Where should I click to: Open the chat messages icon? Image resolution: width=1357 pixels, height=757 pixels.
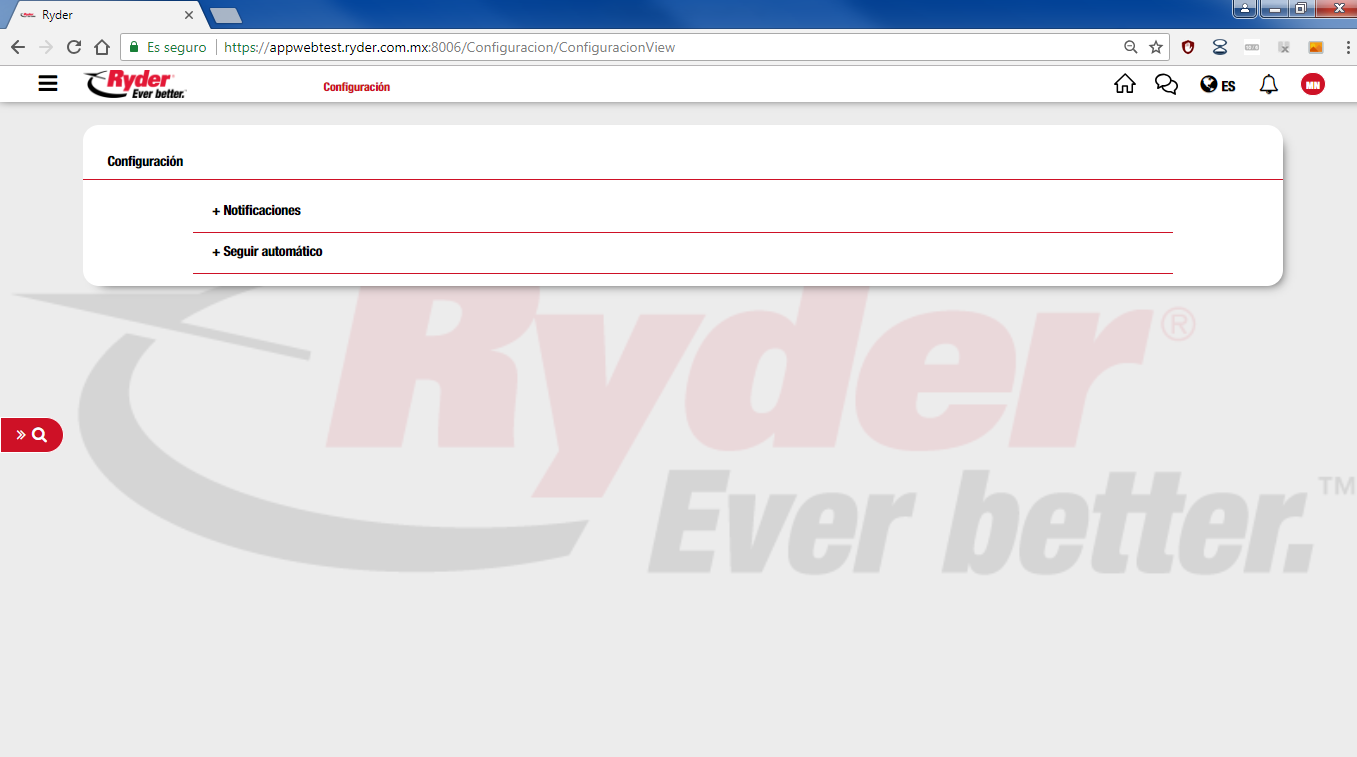[1166, 85]
